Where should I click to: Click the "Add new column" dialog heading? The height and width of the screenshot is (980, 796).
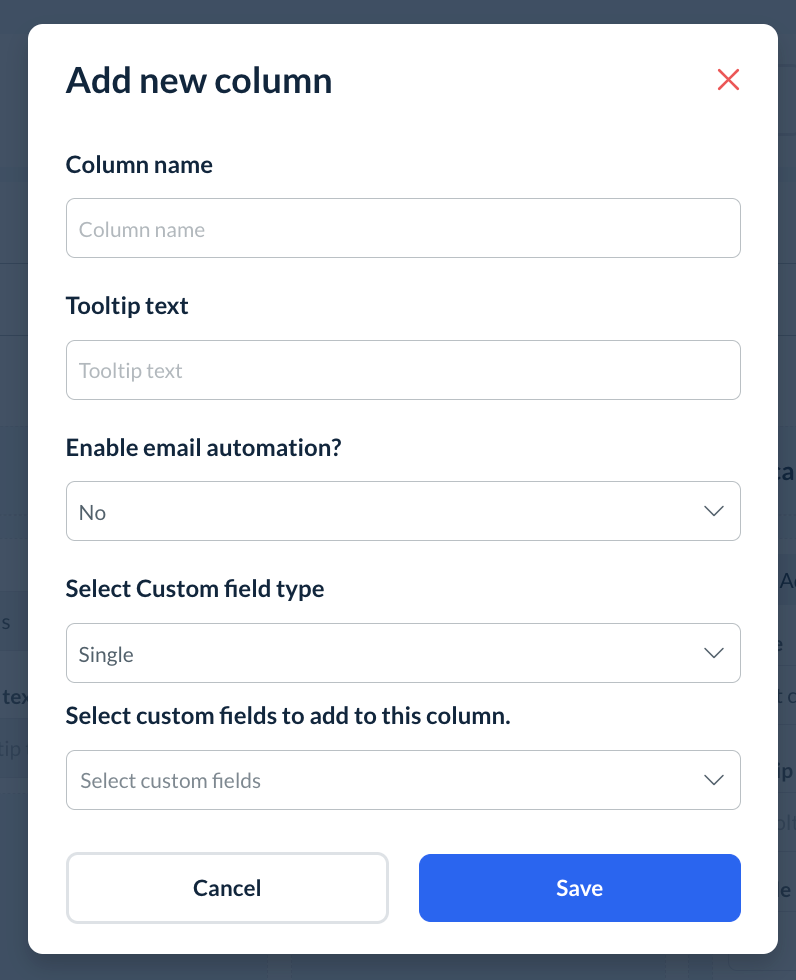[x=199, y=80]
